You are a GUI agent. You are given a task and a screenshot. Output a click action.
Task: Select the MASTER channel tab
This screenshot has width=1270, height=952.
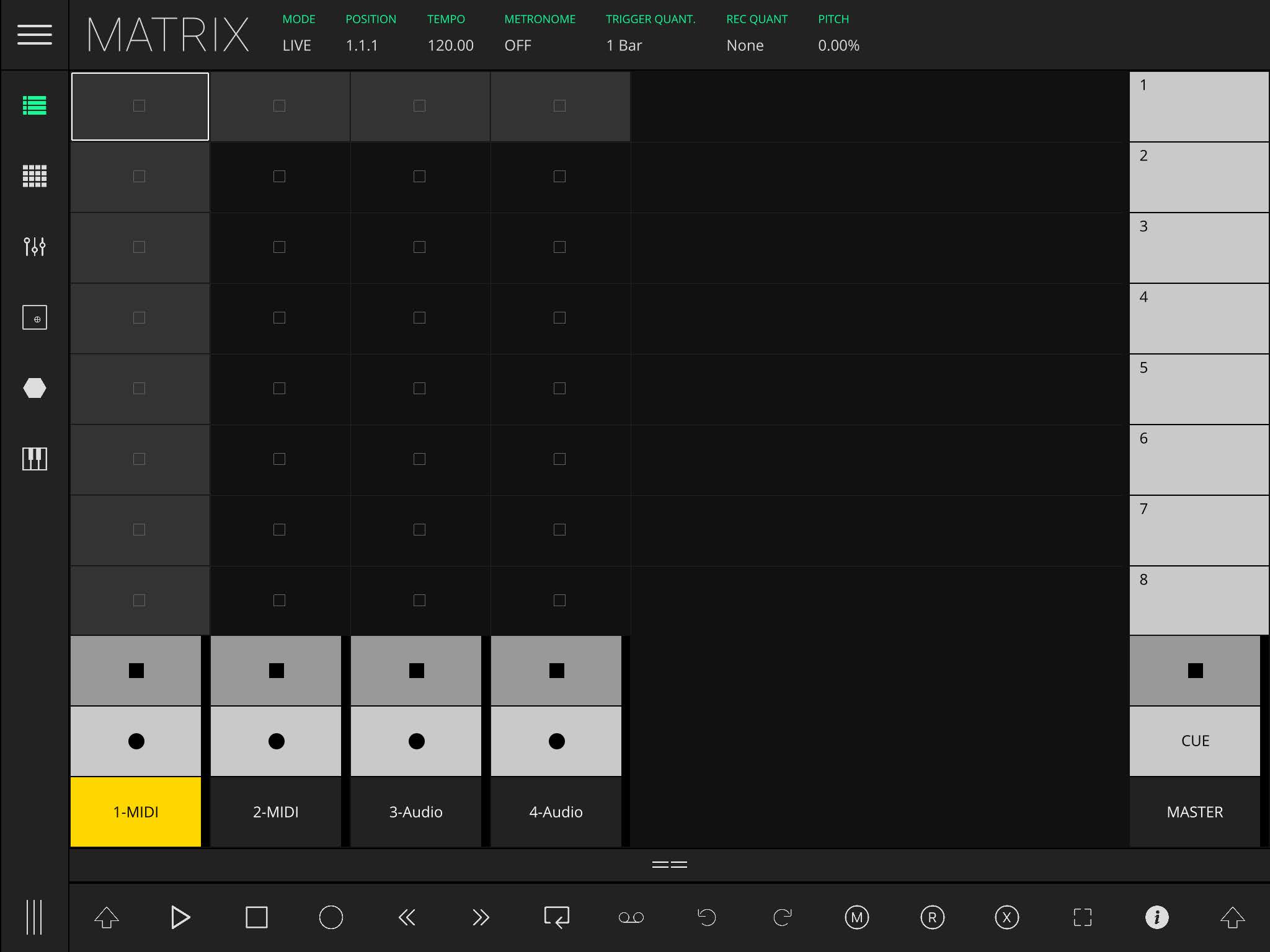pos(1194,811)
